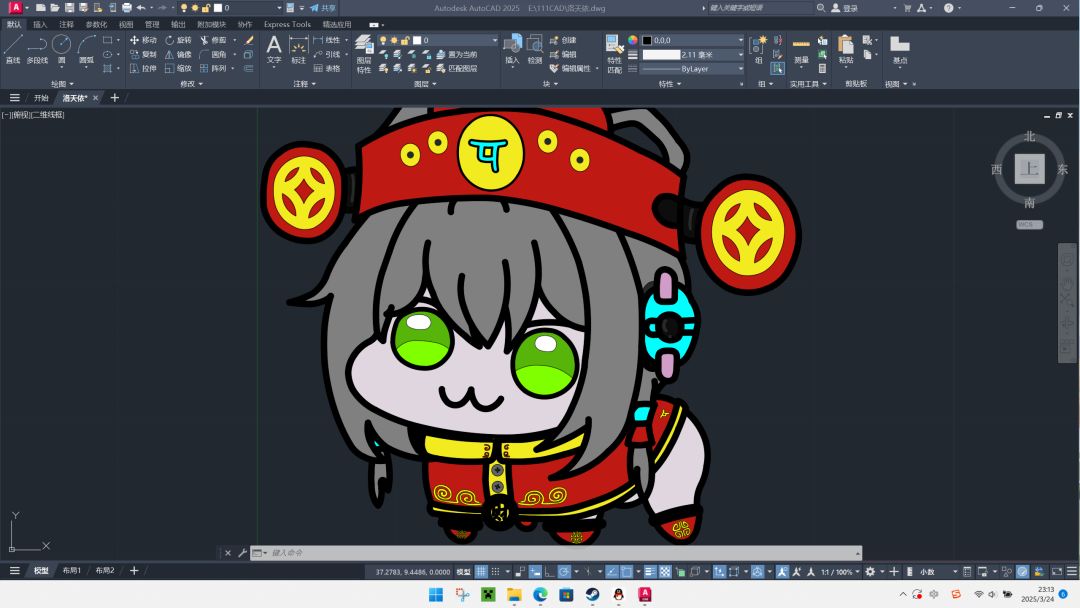Toggle the layer 0 on/off lightbulb in ribbon
This screenshot has height=608, width=1080.
(x=383, y=40)
